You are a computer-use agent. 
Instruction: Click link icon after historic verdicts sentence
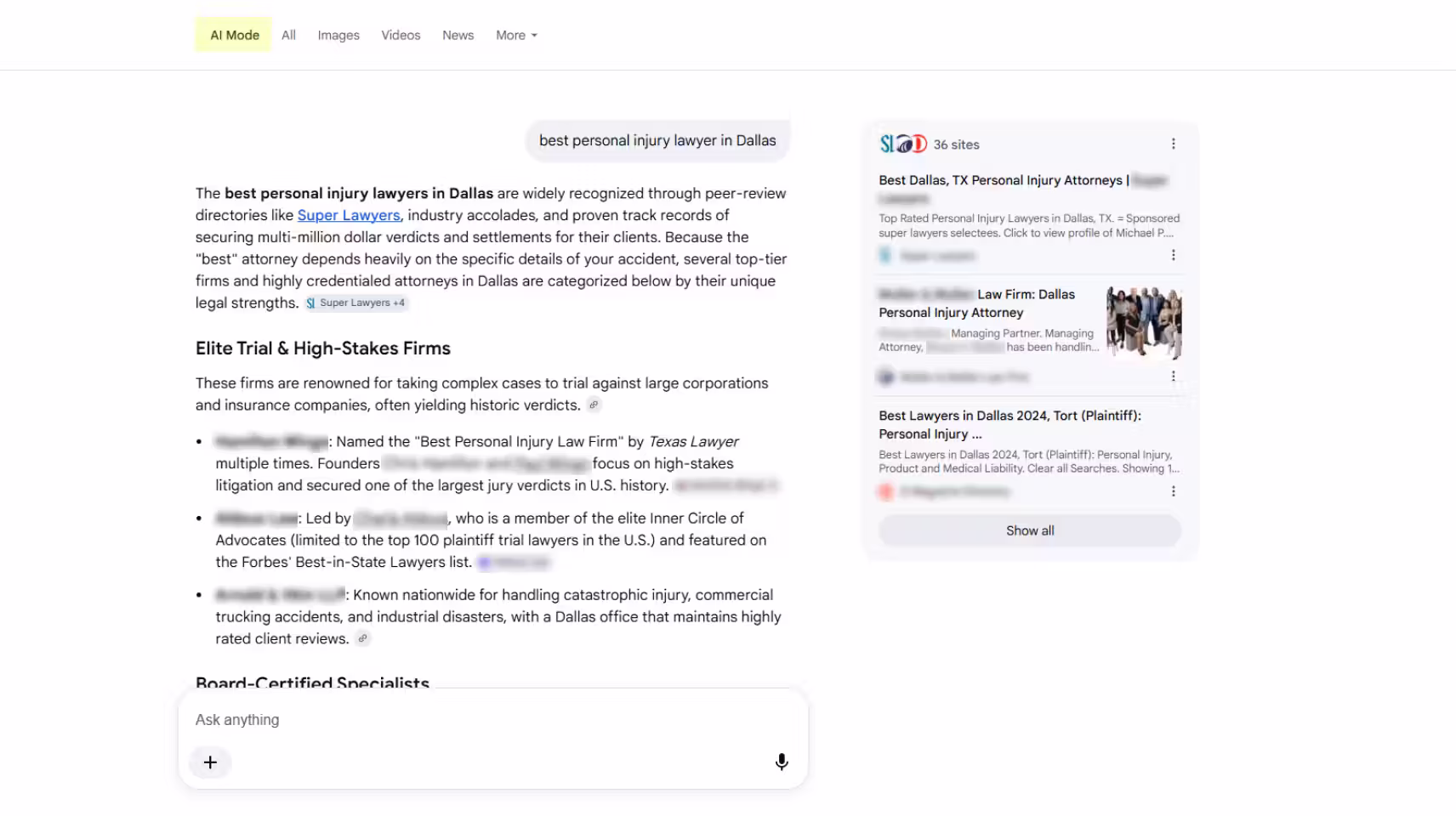[x=594, y=405]
